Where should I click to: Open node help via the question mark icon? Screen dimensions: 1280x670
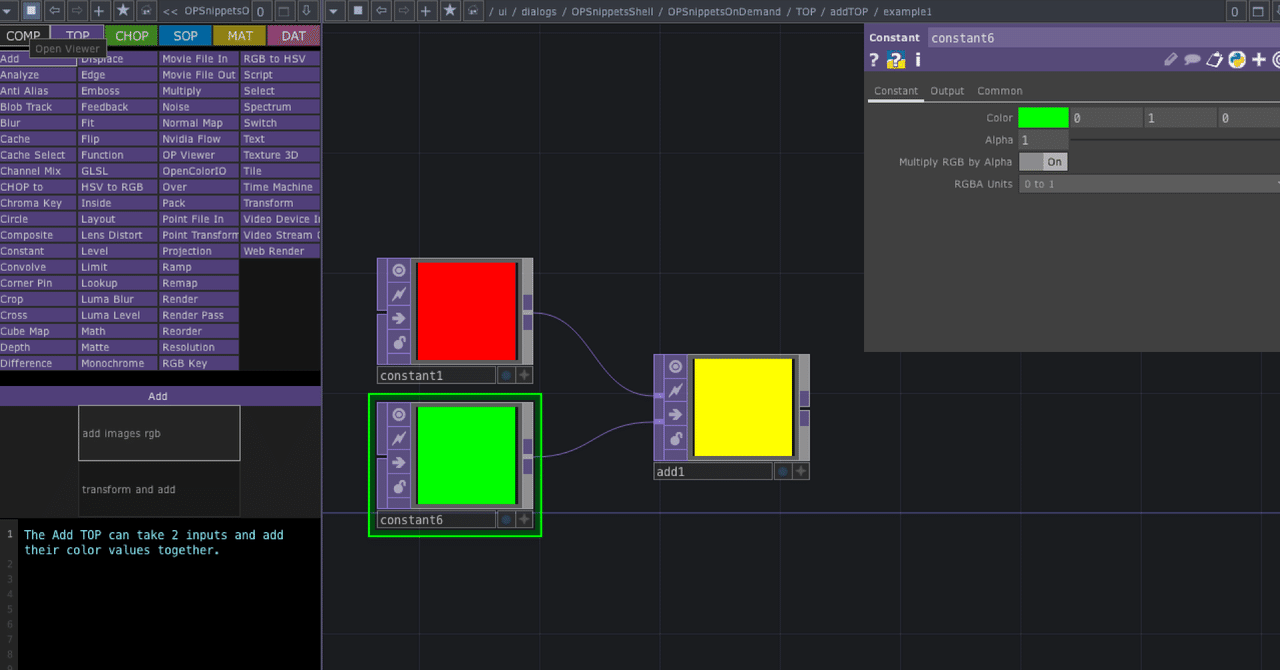coord(874,59)
